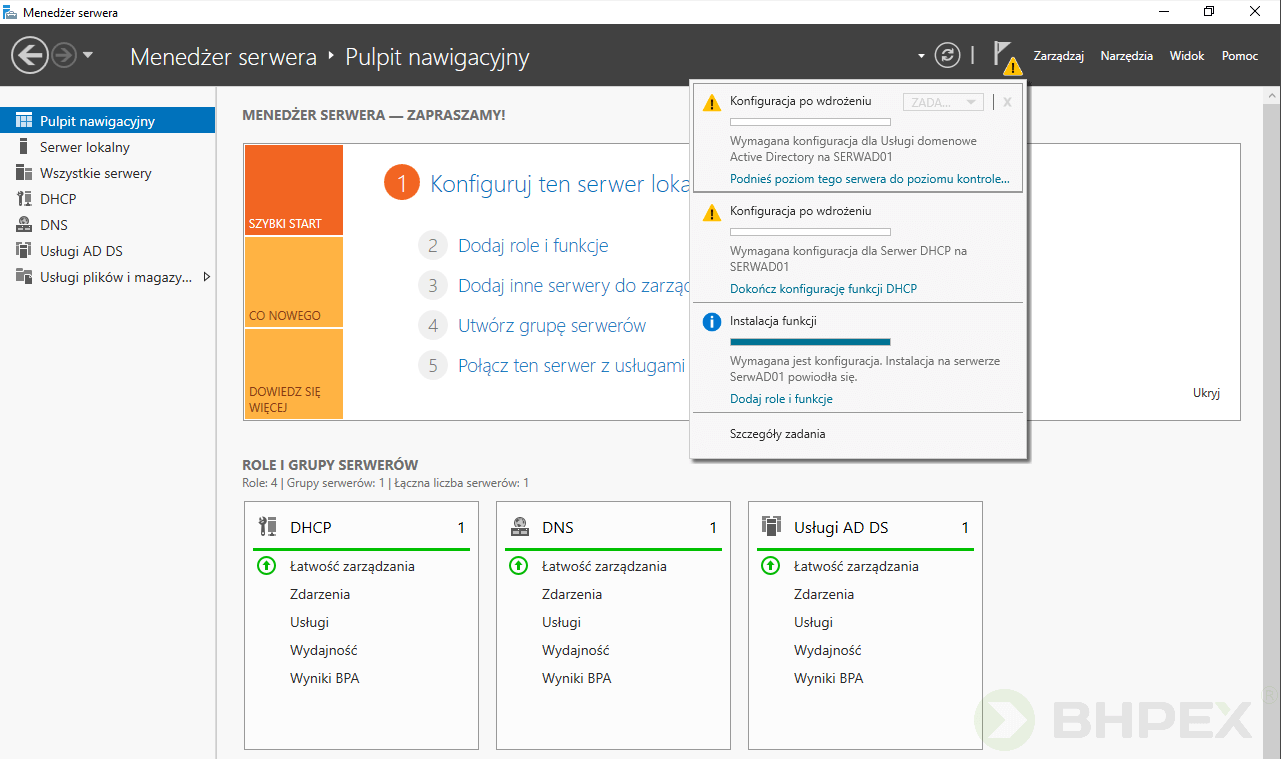Click the Serwer lokalny sidebar icon
The image size is (1281, 759).
pos(24,147)
